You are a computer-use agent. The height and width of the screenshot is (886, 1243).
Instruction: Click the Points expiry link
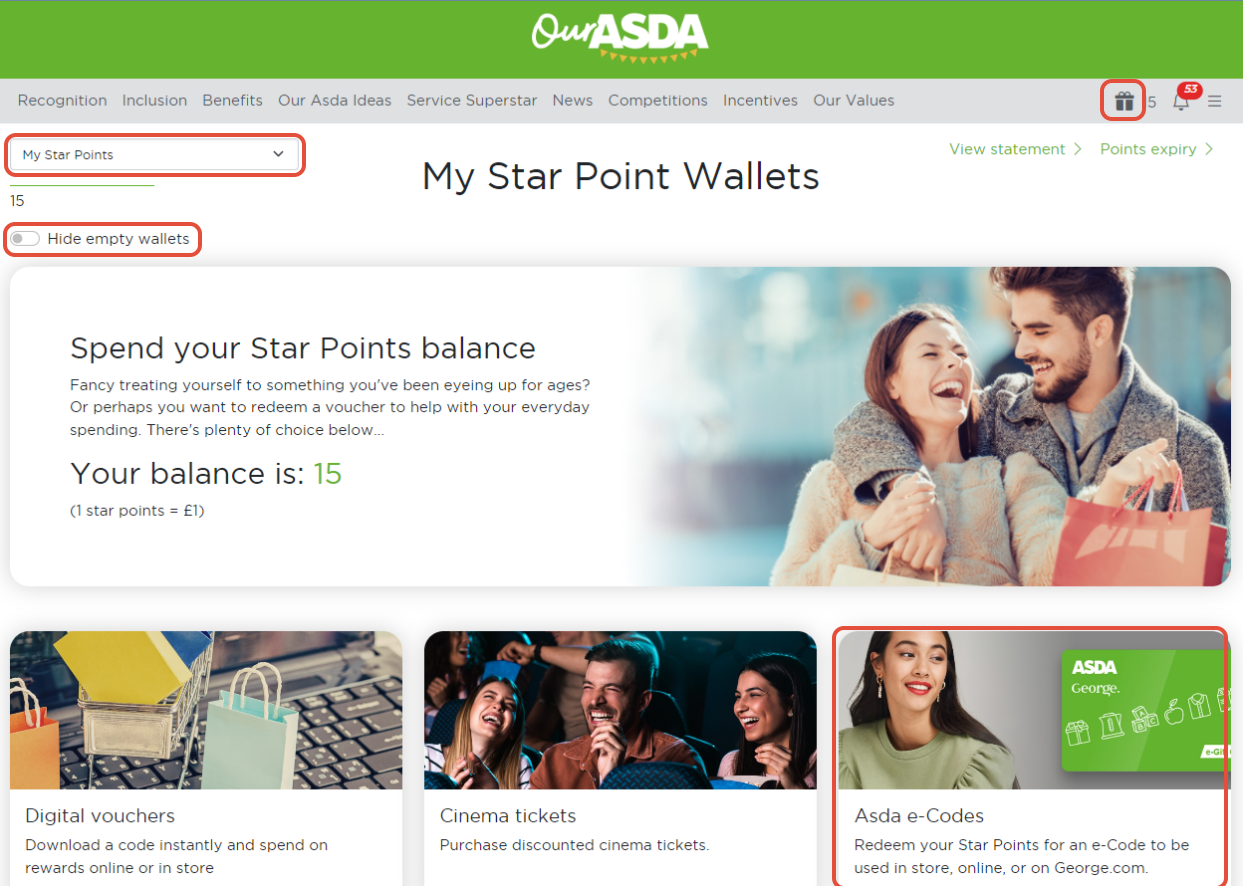(1148, 149)
